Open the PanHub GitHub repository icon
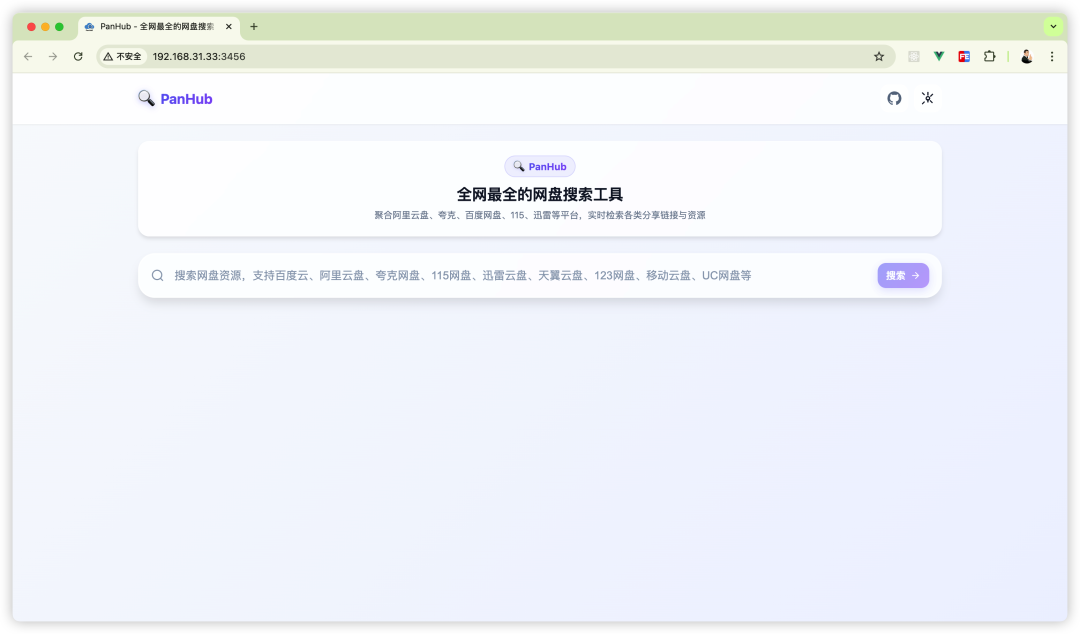1080x634 pixels. click(894, 98)
